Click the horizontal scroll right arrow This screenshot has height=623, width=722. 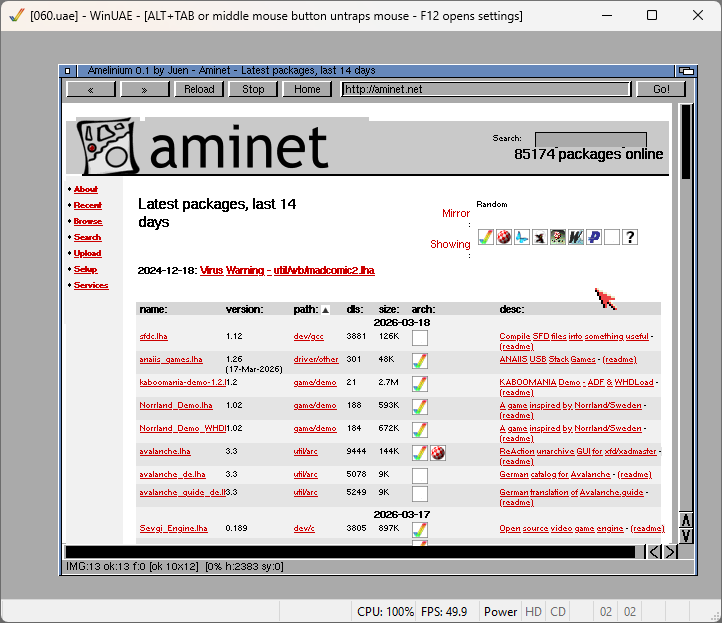pyautogui.click(x=670, y=552)
